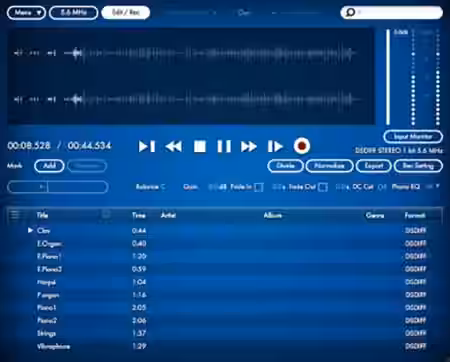The image size is (450, 362).
Task: Click the Divide button
Action: 285,166
